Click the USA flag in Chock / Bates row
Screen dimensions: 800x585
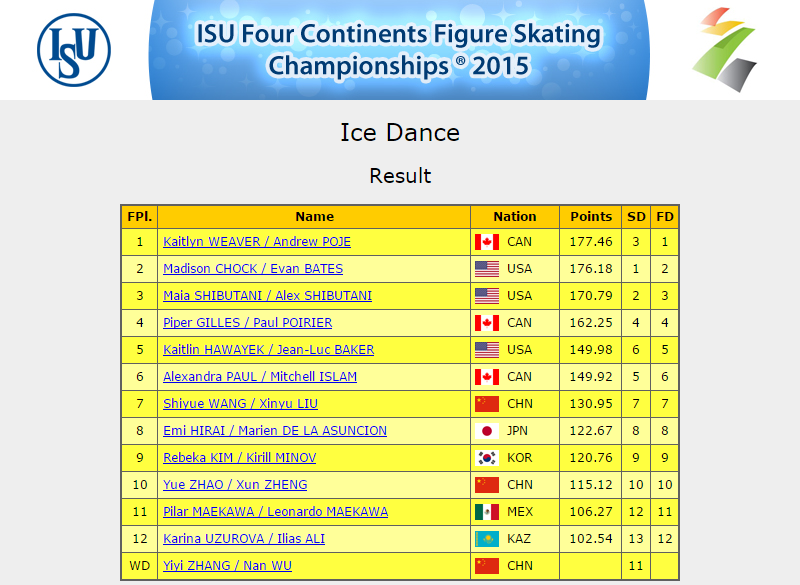(487, 269)
